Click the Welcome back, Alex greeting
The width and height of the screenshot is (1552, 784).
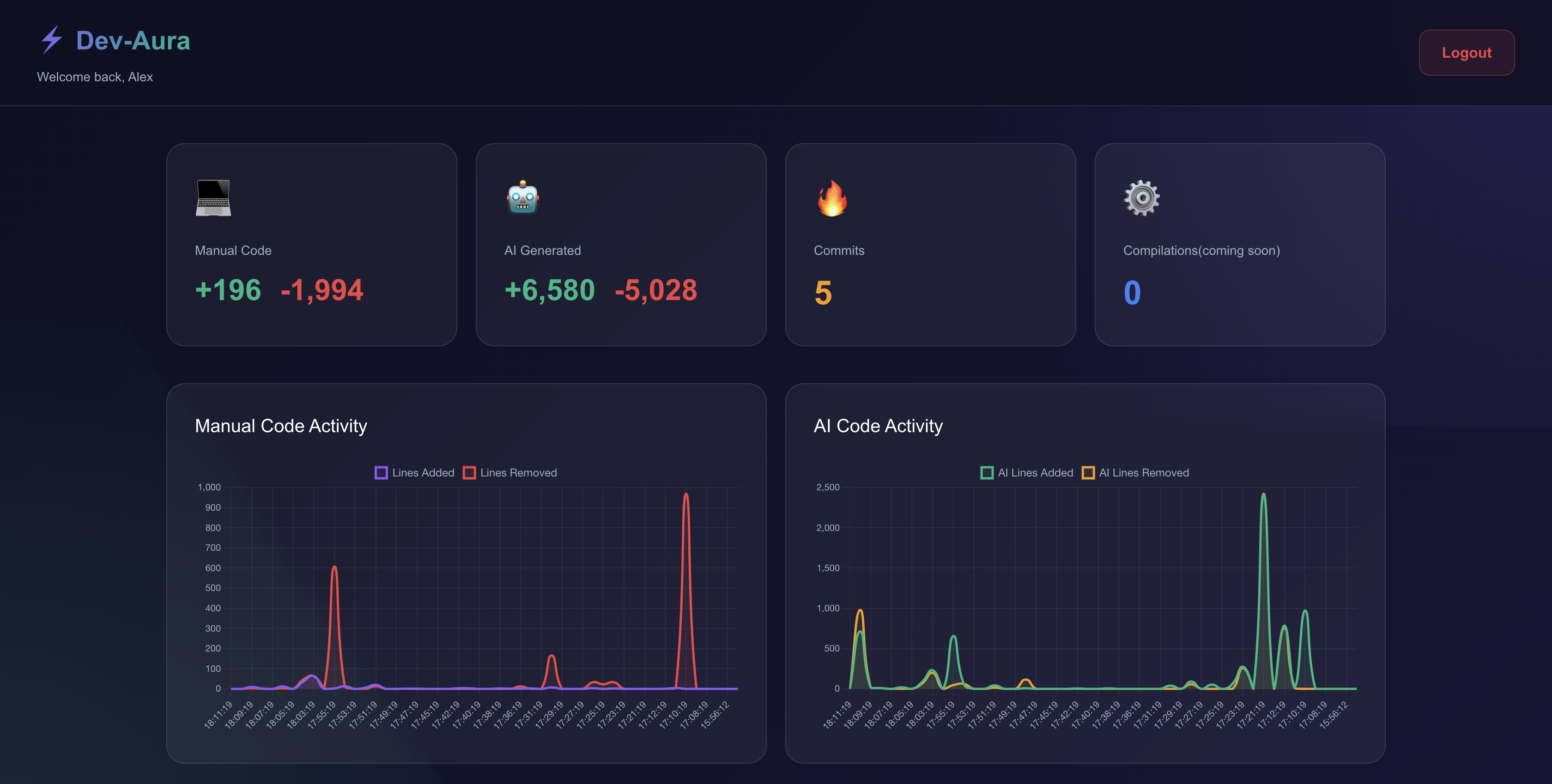[x=95, y=77]
